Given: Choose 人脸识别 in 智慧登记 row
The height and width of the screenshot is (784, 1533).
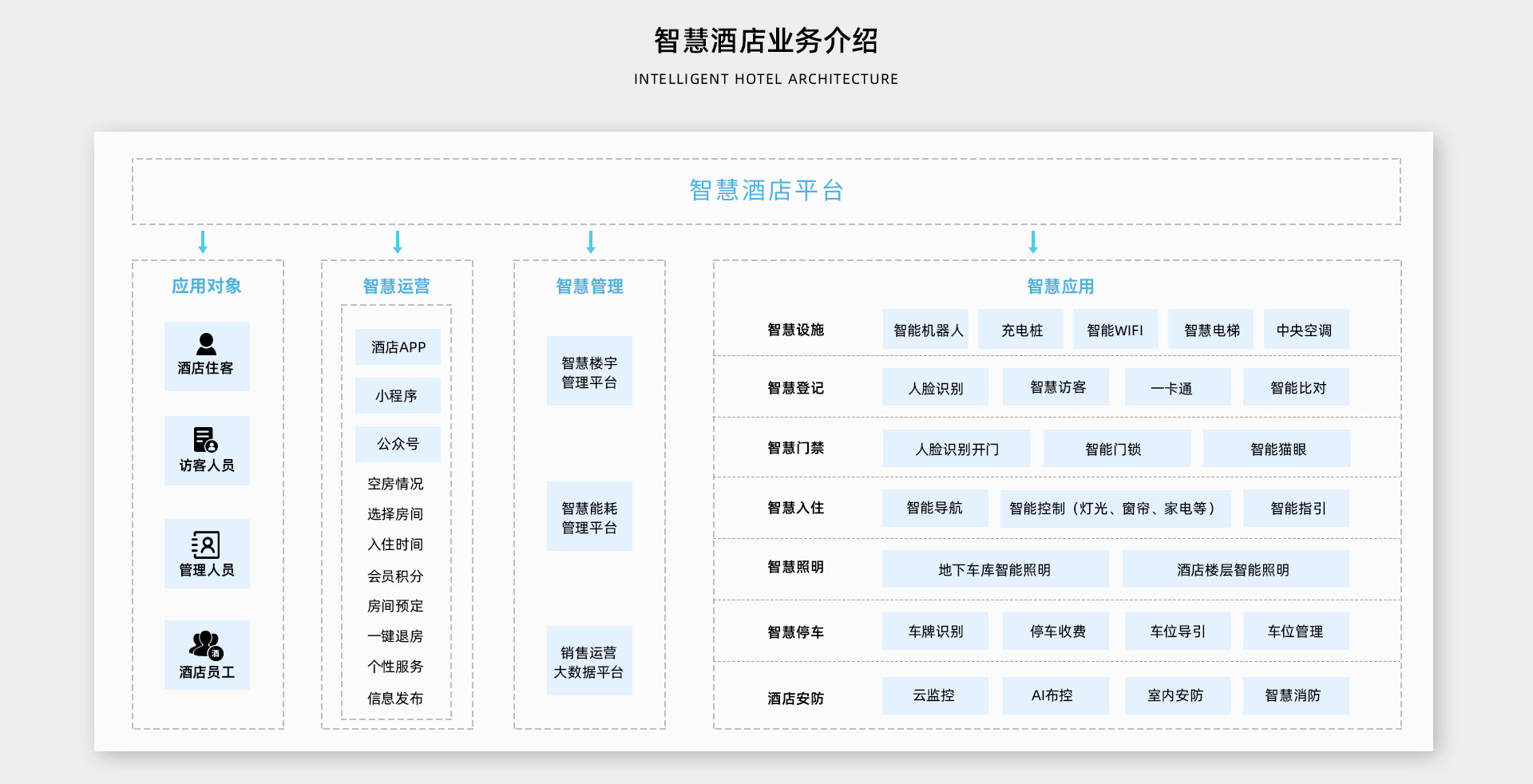Looking at the screenshot, I should (x=935, y=388).
